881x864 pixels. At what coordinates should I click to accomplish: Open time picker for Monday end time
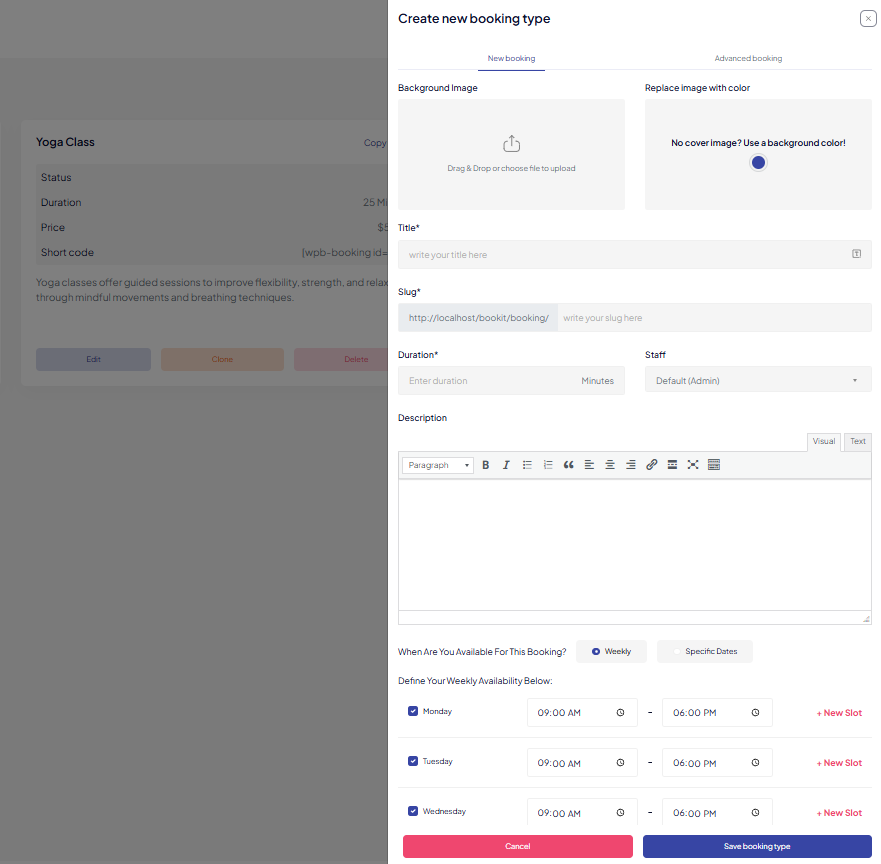click(756, 712)
